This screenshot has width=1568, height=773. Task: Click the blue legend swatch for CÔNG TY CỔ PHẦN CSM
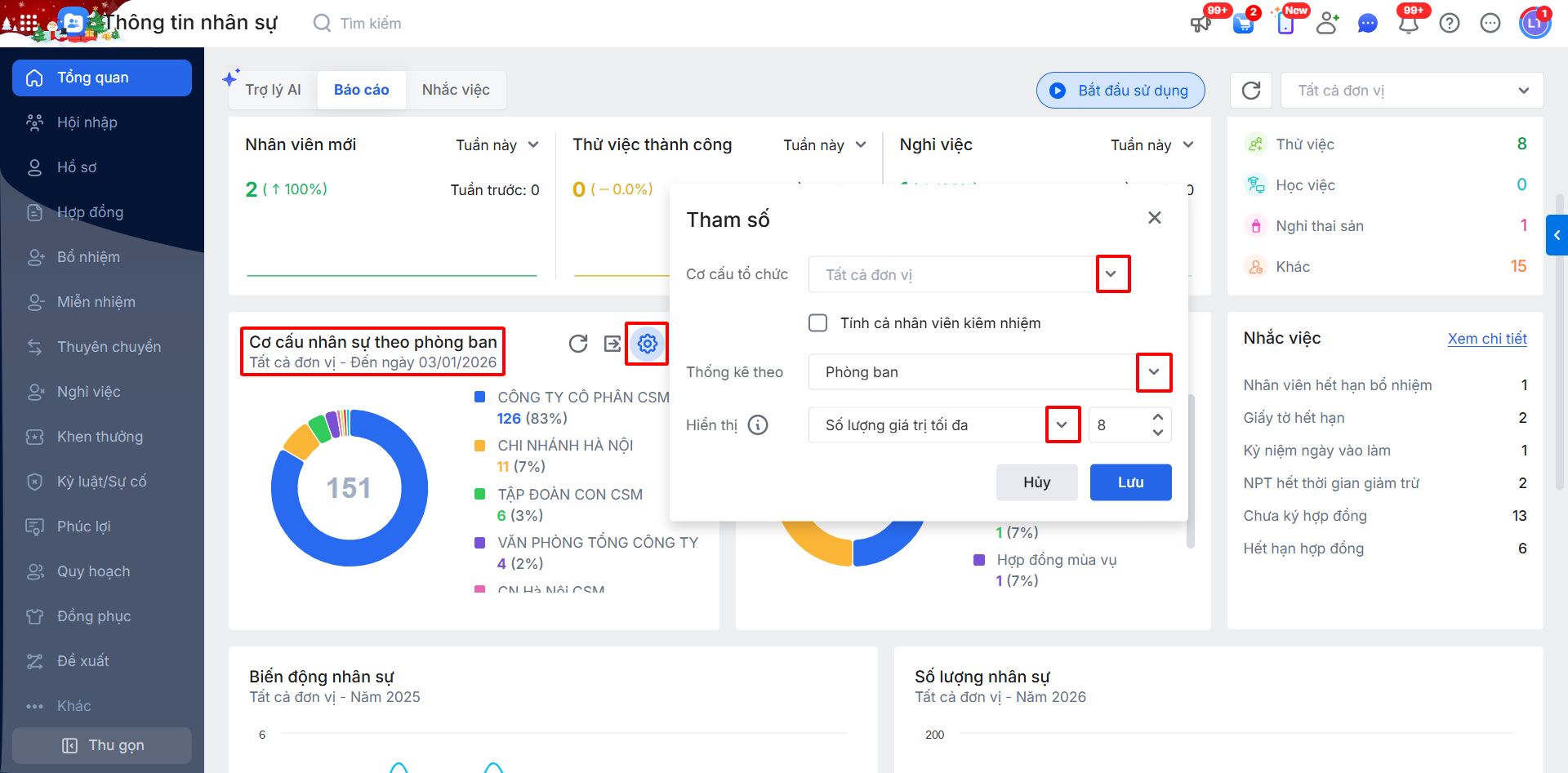(x=480, y=397)
